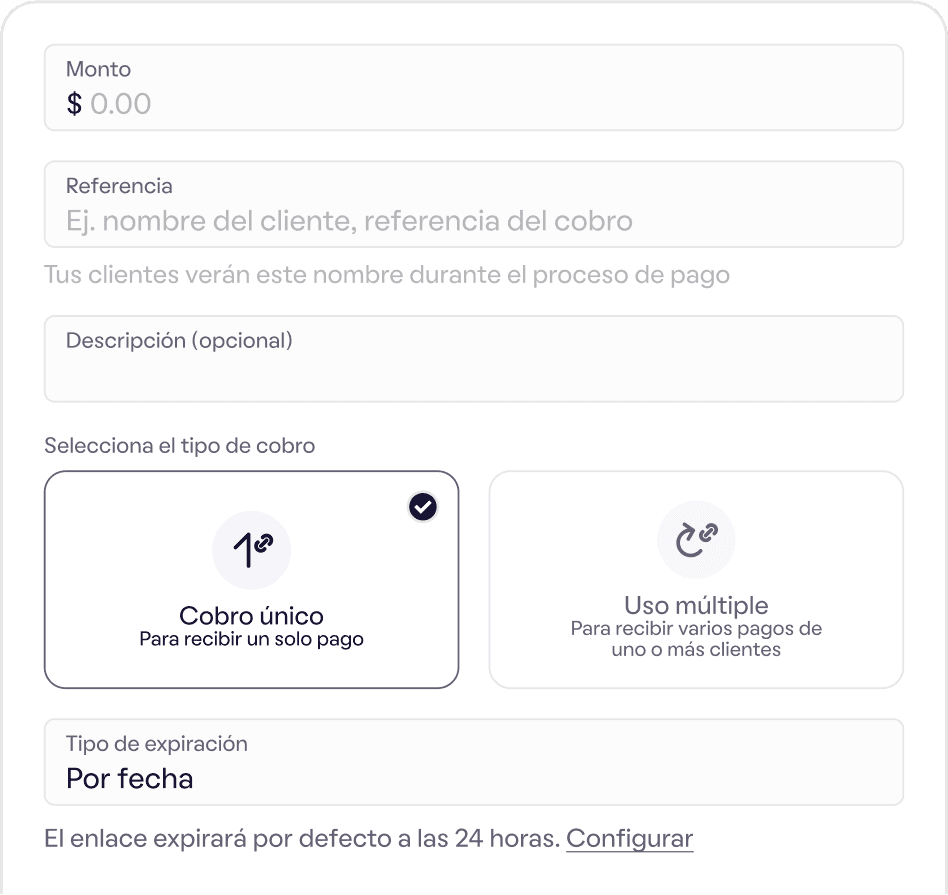The height and width of the screenshot is (895, 948).
Task: Click the single-use link icon in Cobro único
Action: click(x=252, y=550)
